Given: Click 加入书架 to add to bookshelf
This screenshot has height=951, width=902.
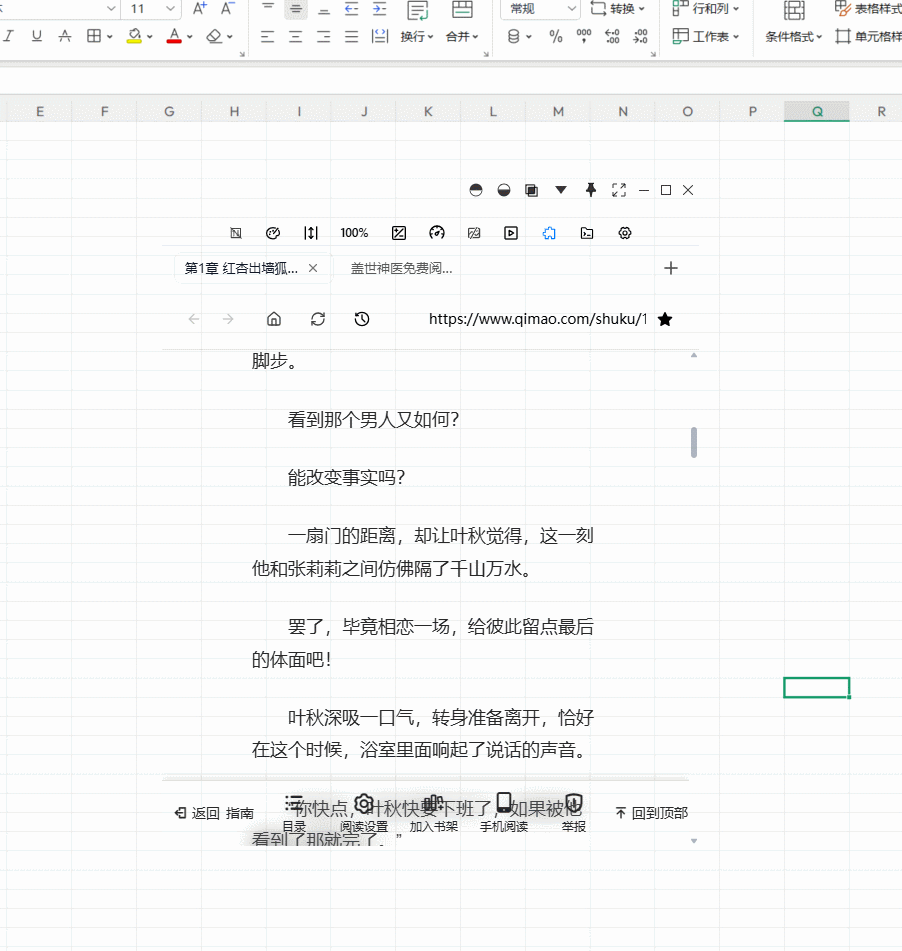Looking at the screenshot, I should point(433,813).
